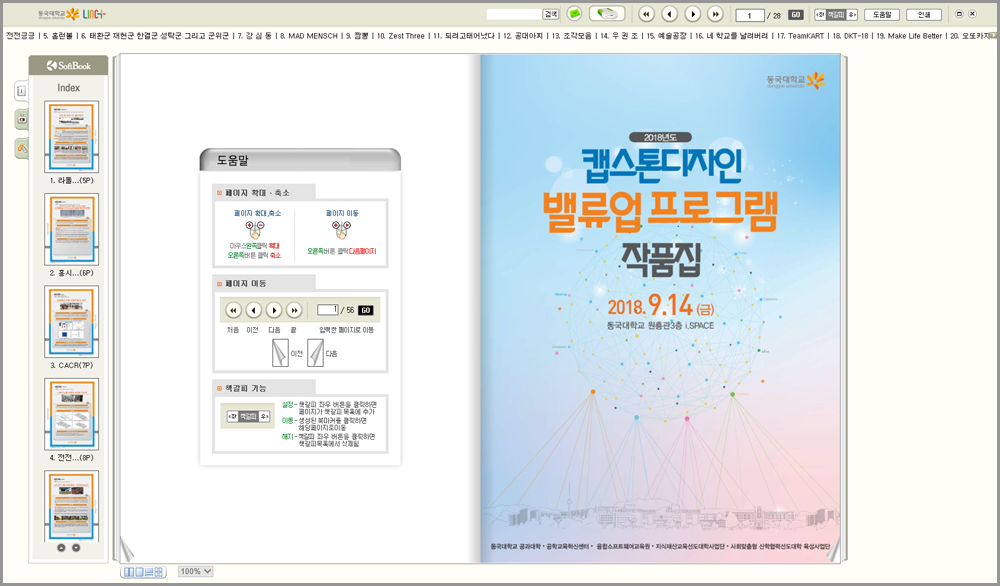Screen dimensions: 1000x586
Task: Switch to thumbnail grid view icon
Action: coord(158,572)
